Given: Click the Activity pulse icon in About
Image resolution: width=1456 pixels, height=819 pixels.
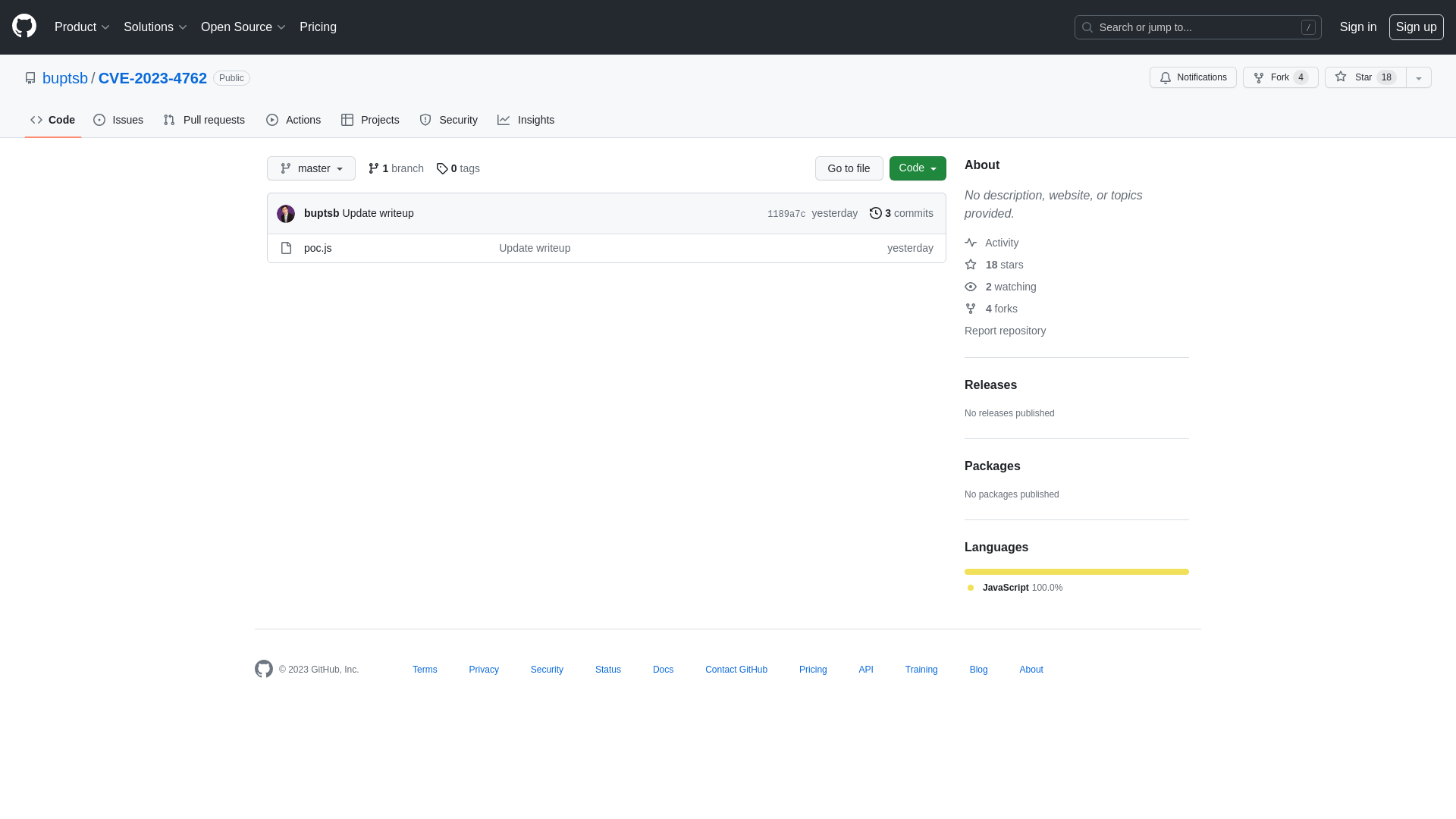Looking at the screenshot, I should 971,243.
